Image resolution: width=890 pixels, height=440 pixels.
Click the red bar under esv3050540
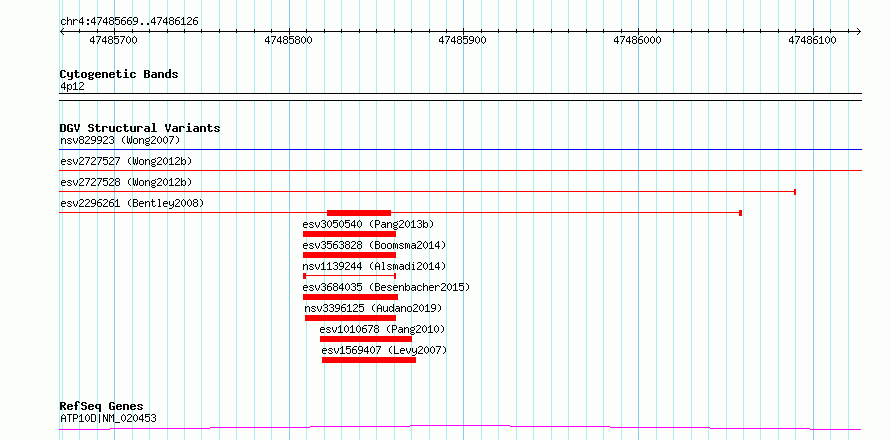point(349,234)
